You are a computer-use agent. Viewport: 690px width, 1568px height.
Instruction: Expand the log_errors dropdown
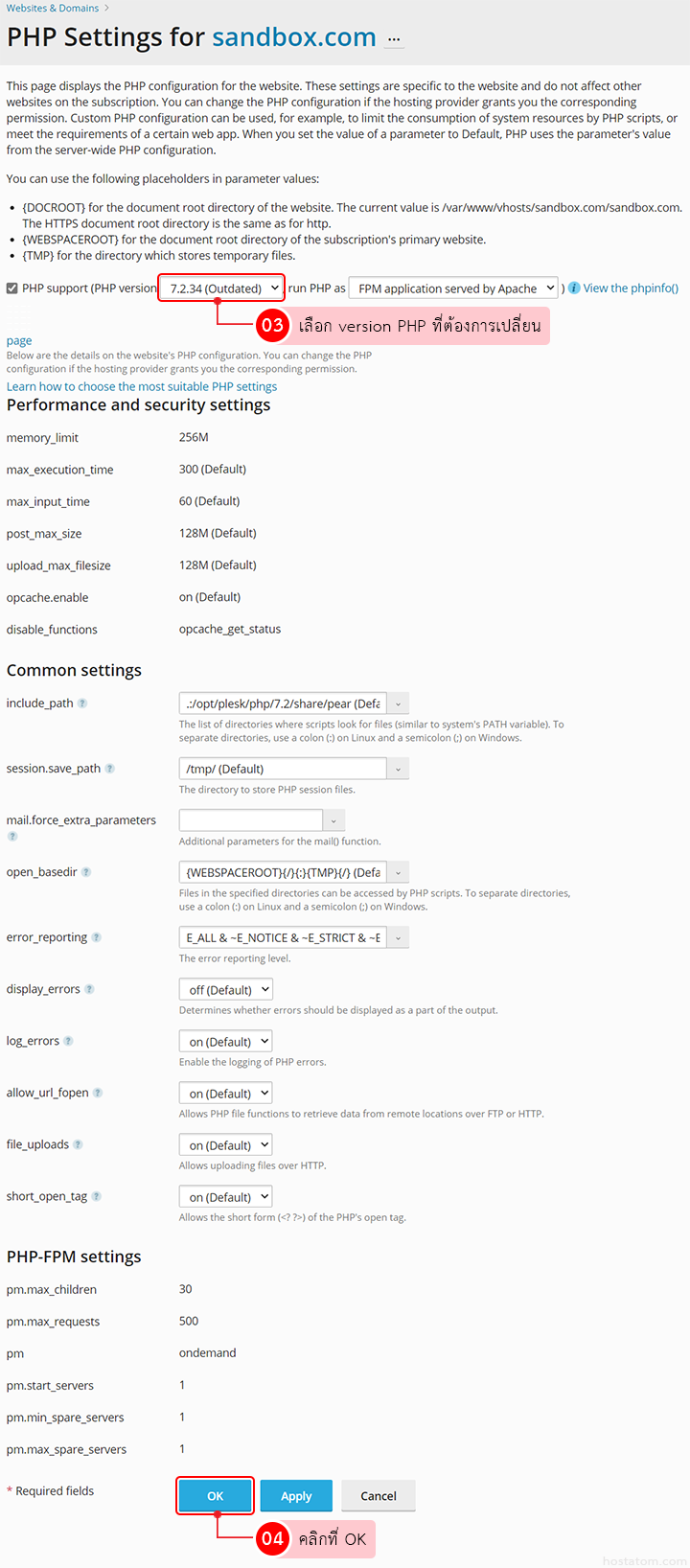(x=225, y=1042)
